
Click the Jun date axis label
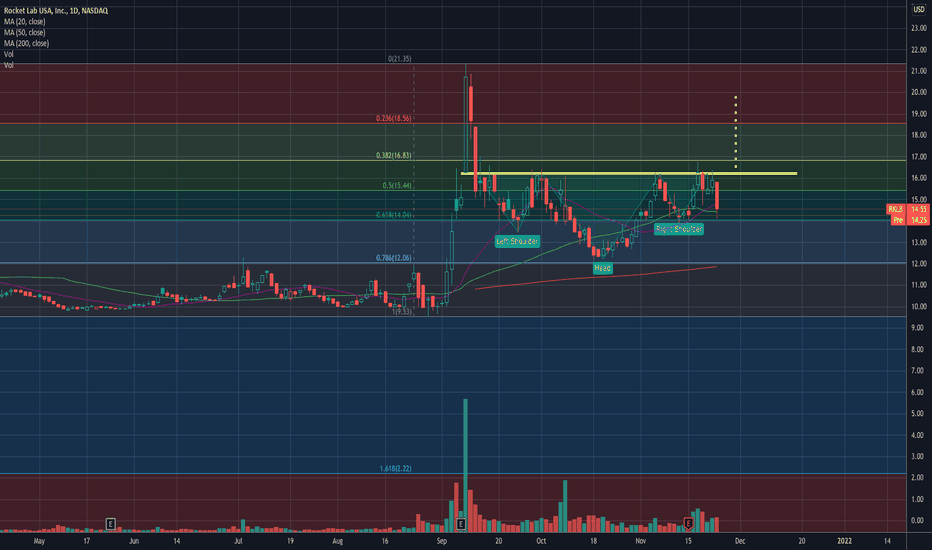(x=134, y=541)
